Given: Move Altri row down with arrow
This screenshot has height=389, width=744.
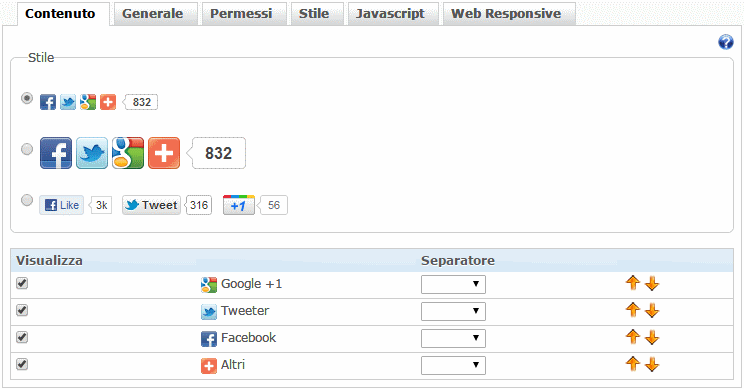Looking at the screenshot, I should click(x=652, y=365).
